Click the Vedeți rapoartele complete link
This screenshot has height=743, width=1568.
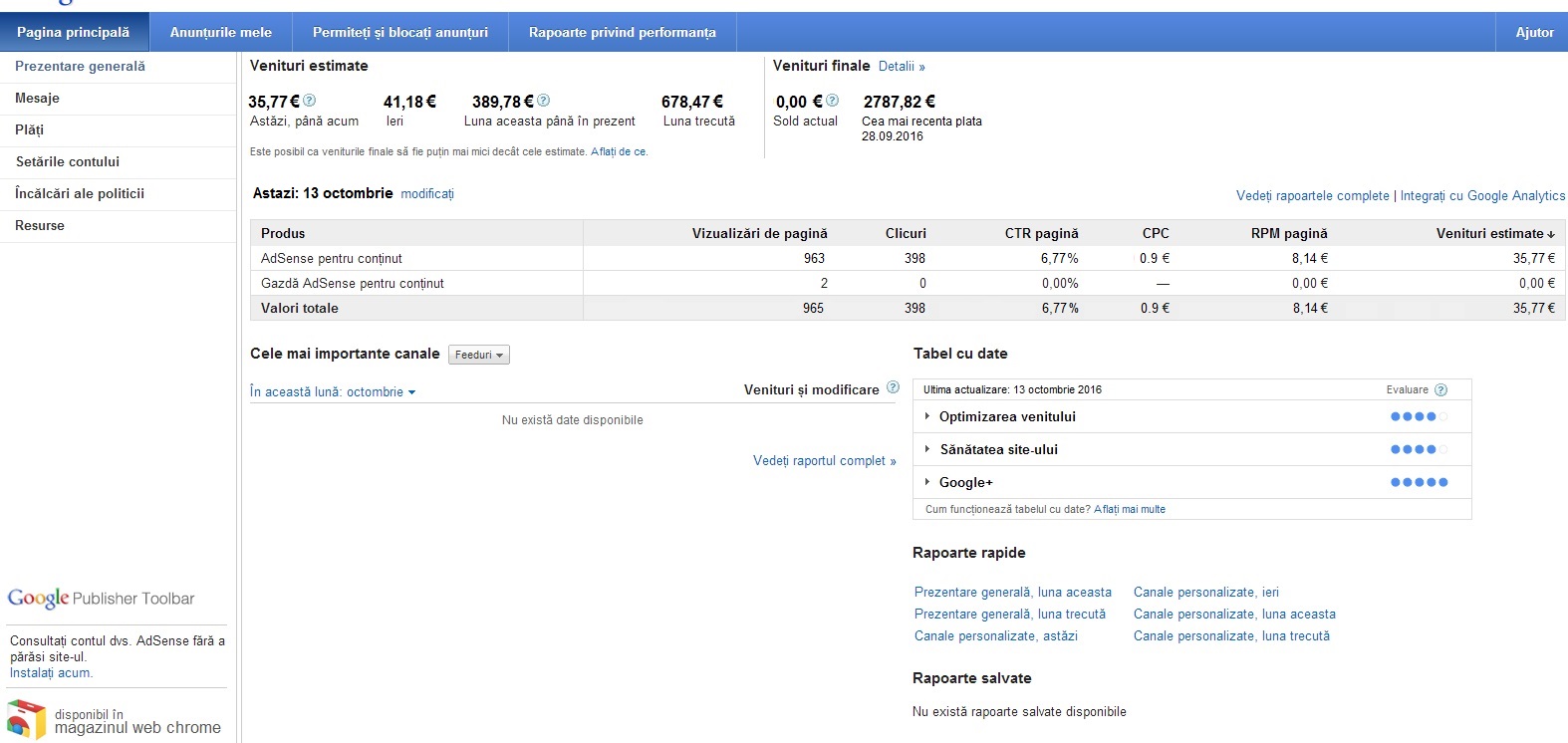click(1312, 196)
